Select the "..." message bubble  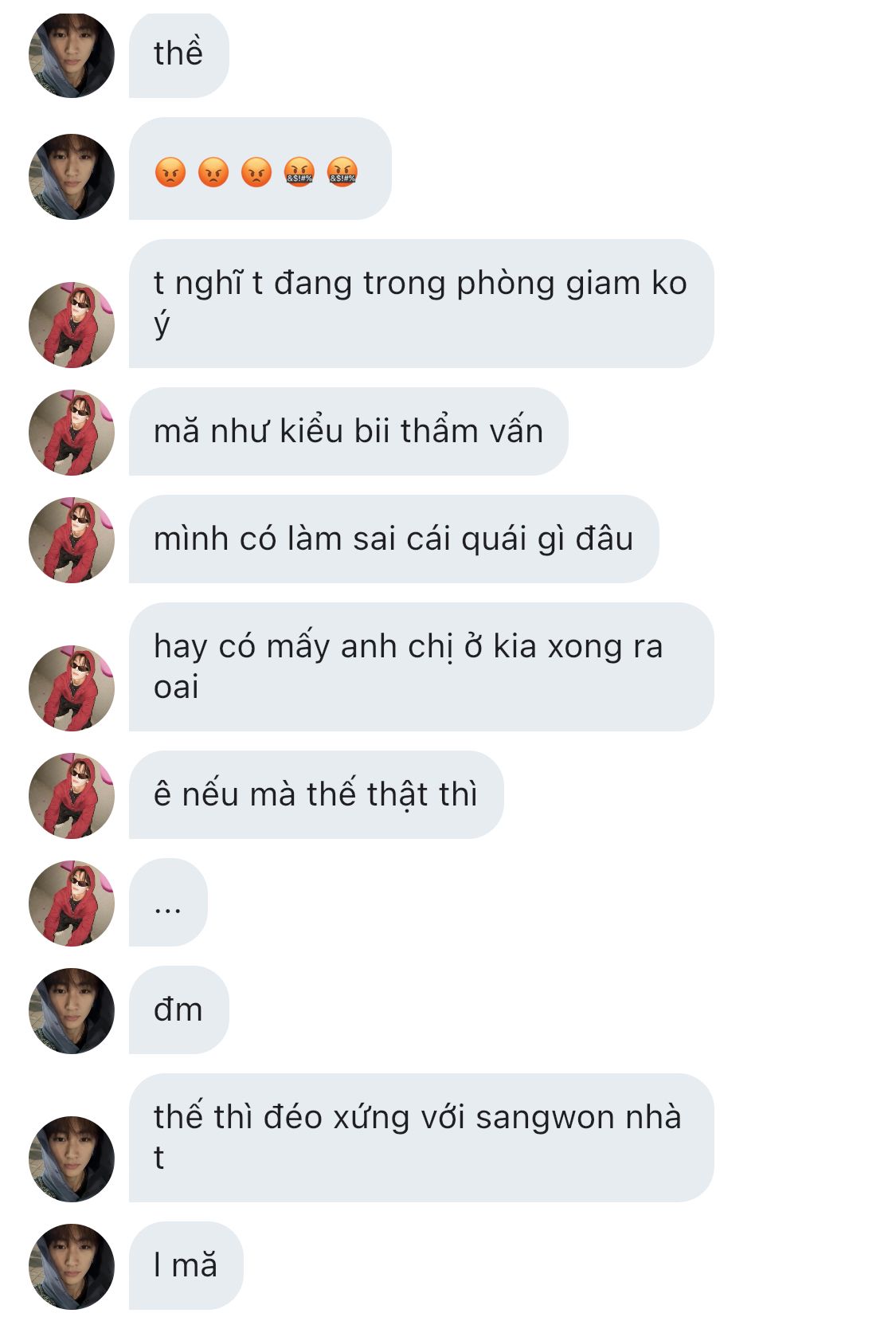(x=168, y=902)
